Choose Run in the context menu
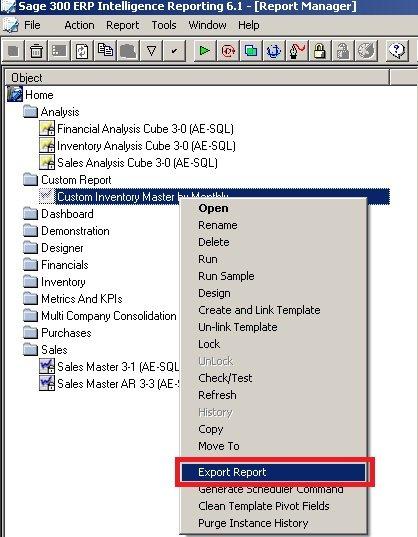Screen dimensions: 418x537 (x=273, y=259)
